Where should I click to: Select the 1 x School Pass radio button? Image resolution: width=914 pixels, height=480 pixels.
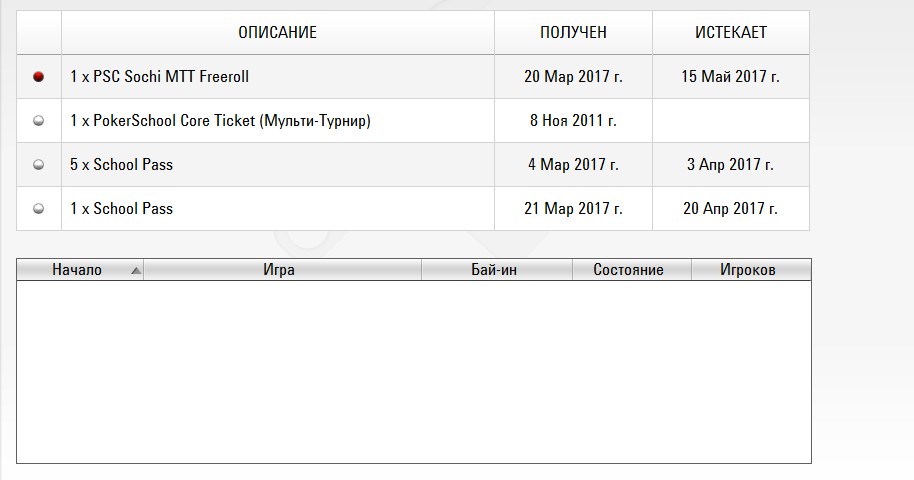coord(38,208)
